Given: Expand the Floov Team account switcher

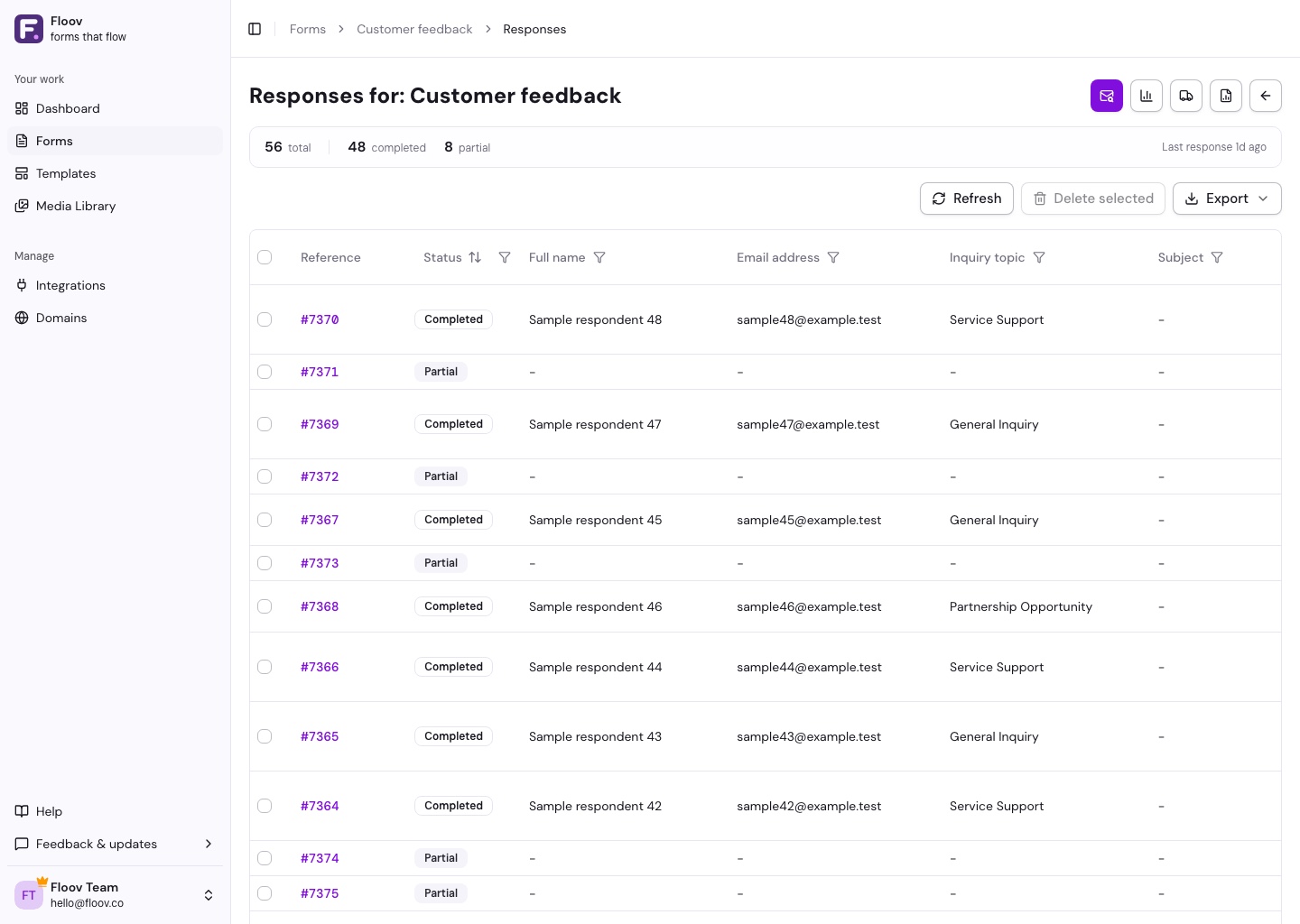Looking at the screenshot, I should pyautogui.click(x=209, y=895).
